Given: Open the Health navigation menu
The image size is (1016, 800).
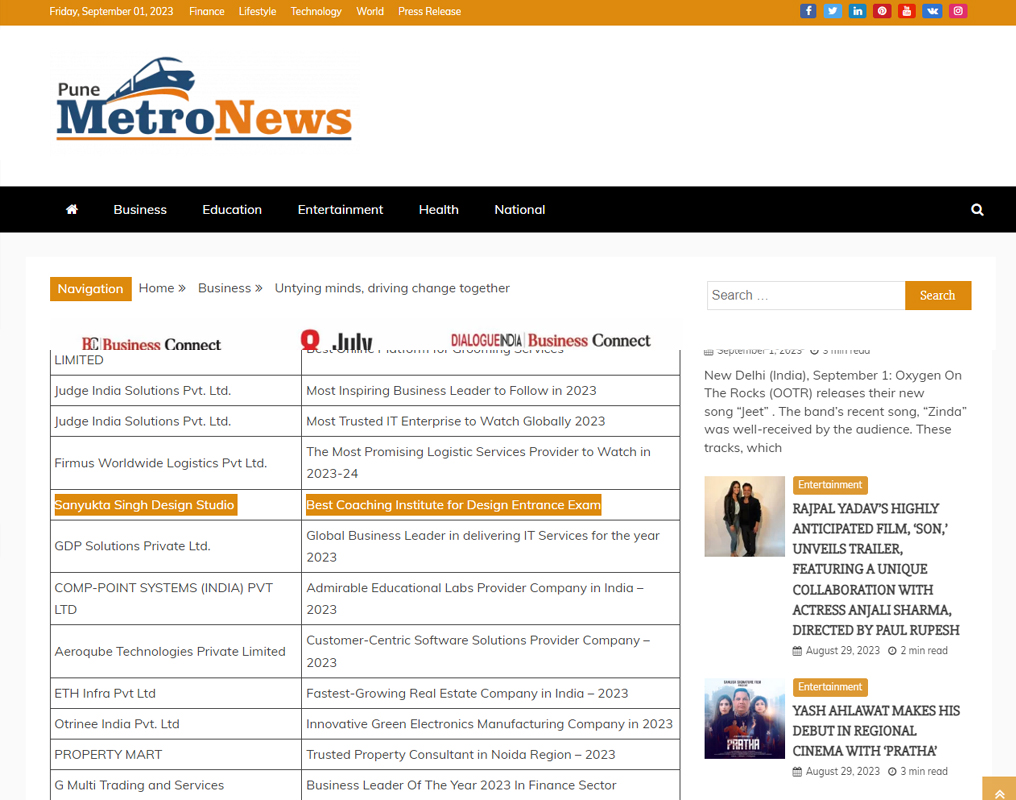Looking at the screenshot, I should tap(439, 210).
